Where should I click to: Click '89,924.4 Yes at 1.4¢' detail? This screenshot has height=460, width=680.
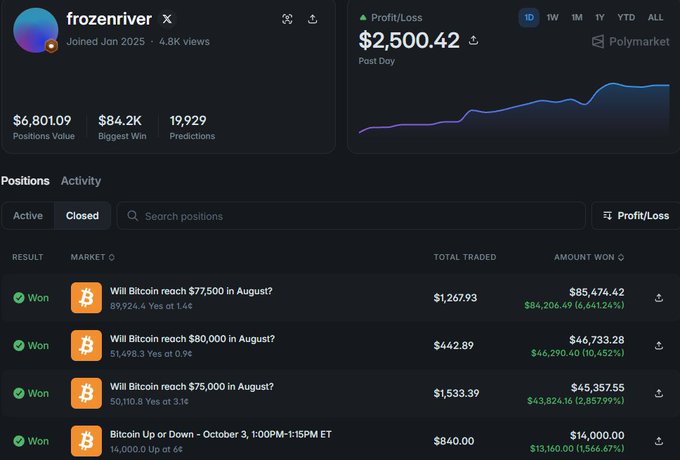pos(151,306)
